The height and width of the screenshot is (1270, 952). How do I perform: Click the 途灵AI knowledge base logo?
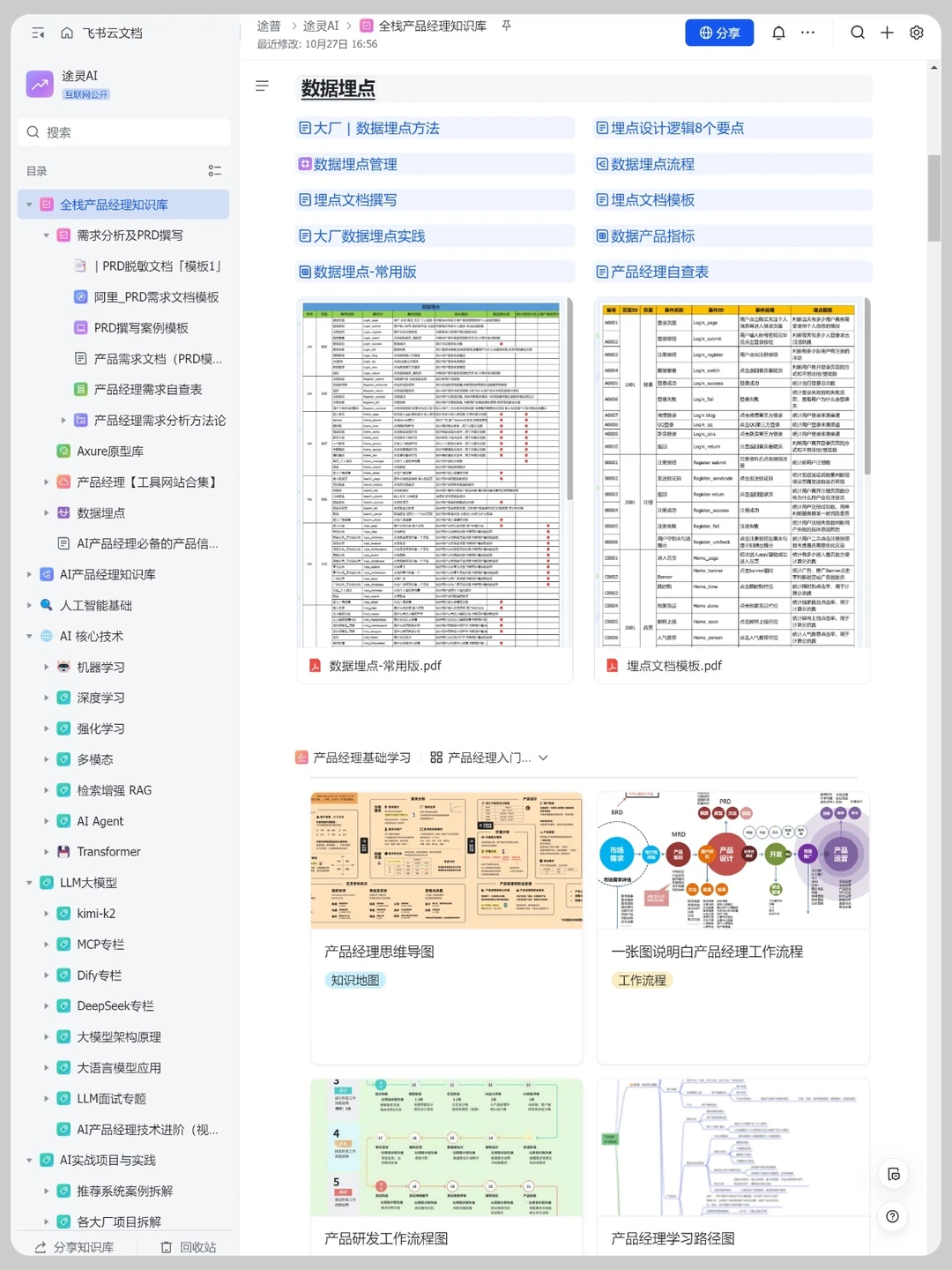click(x=40, y=85)
